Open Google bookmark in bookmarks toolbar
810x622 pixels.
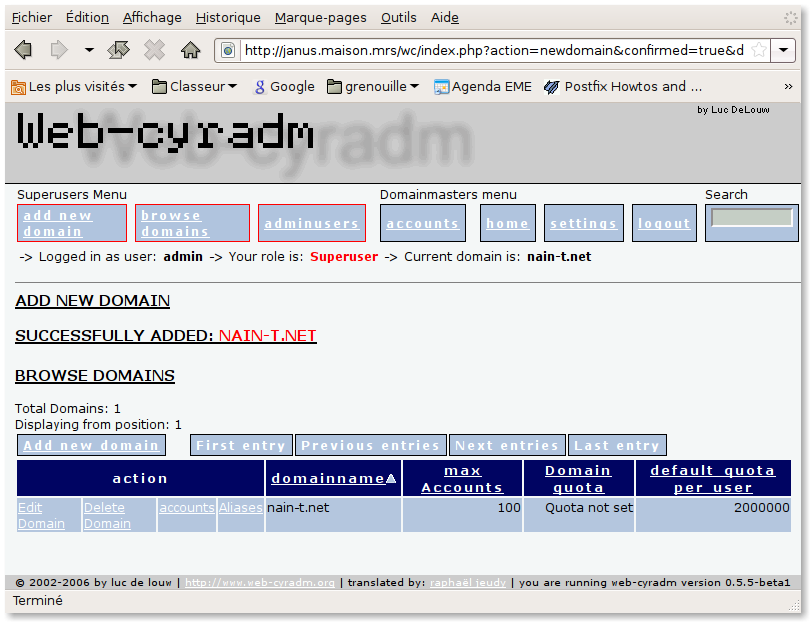(x=284, y=87)
